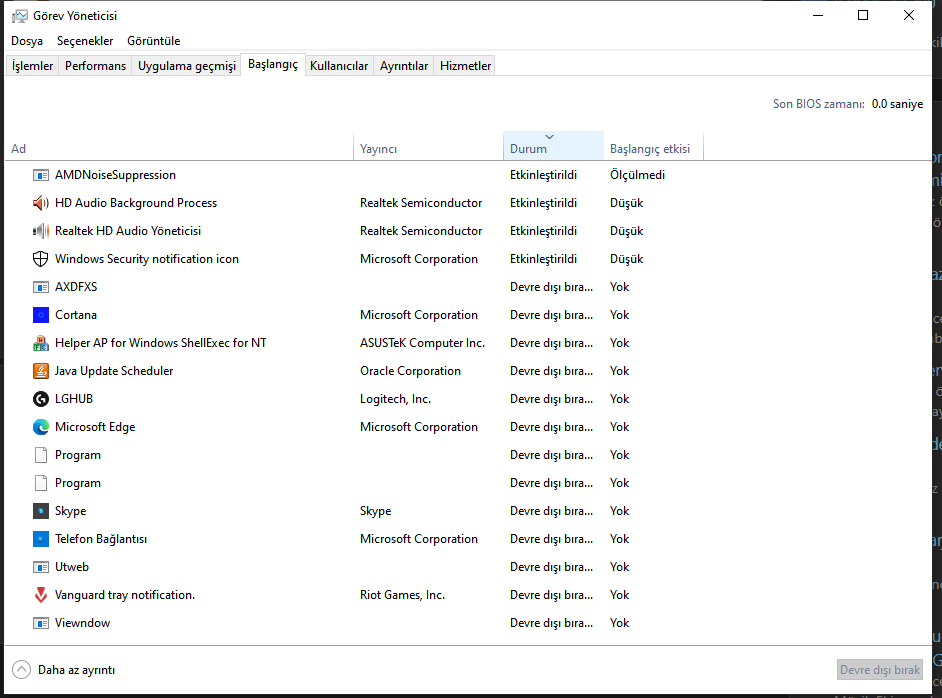Click the Helper AP for Windows ShellExec icon
Screen dimensions: 942x698
click(x=40, y=343)
